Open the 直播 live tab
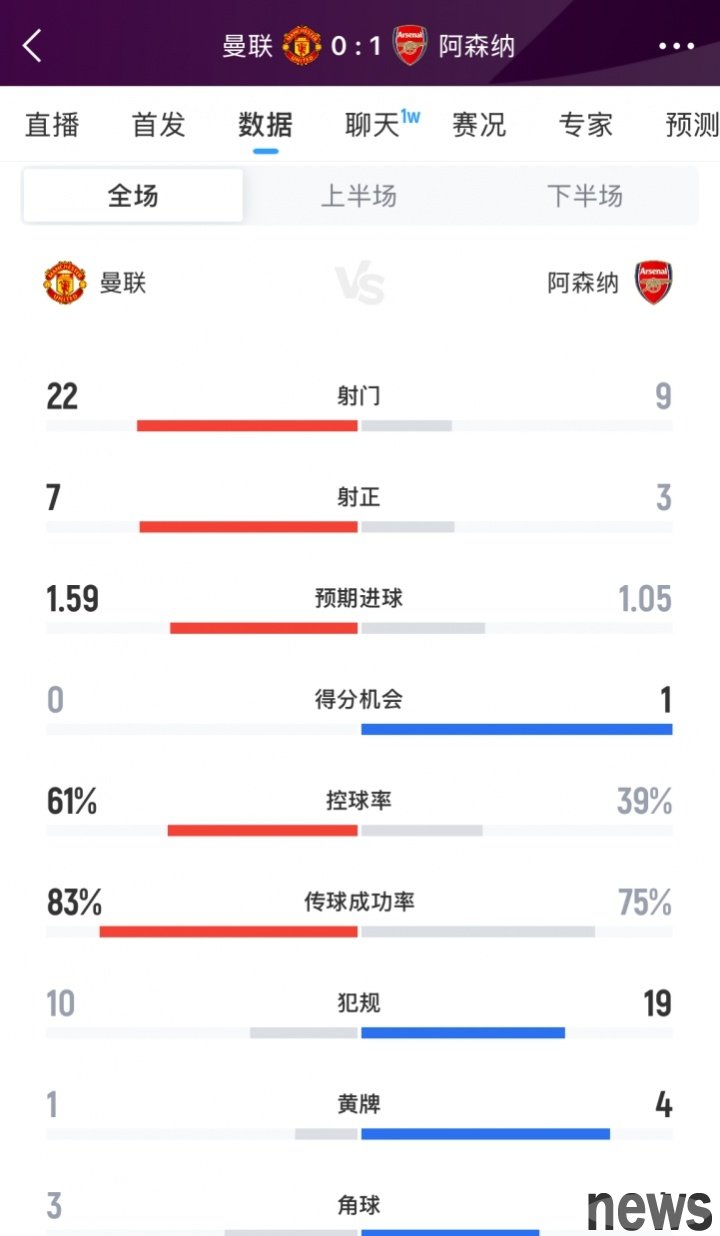Screen dimensions: 720x1236 pyautogui.click(x=52, y=125)
